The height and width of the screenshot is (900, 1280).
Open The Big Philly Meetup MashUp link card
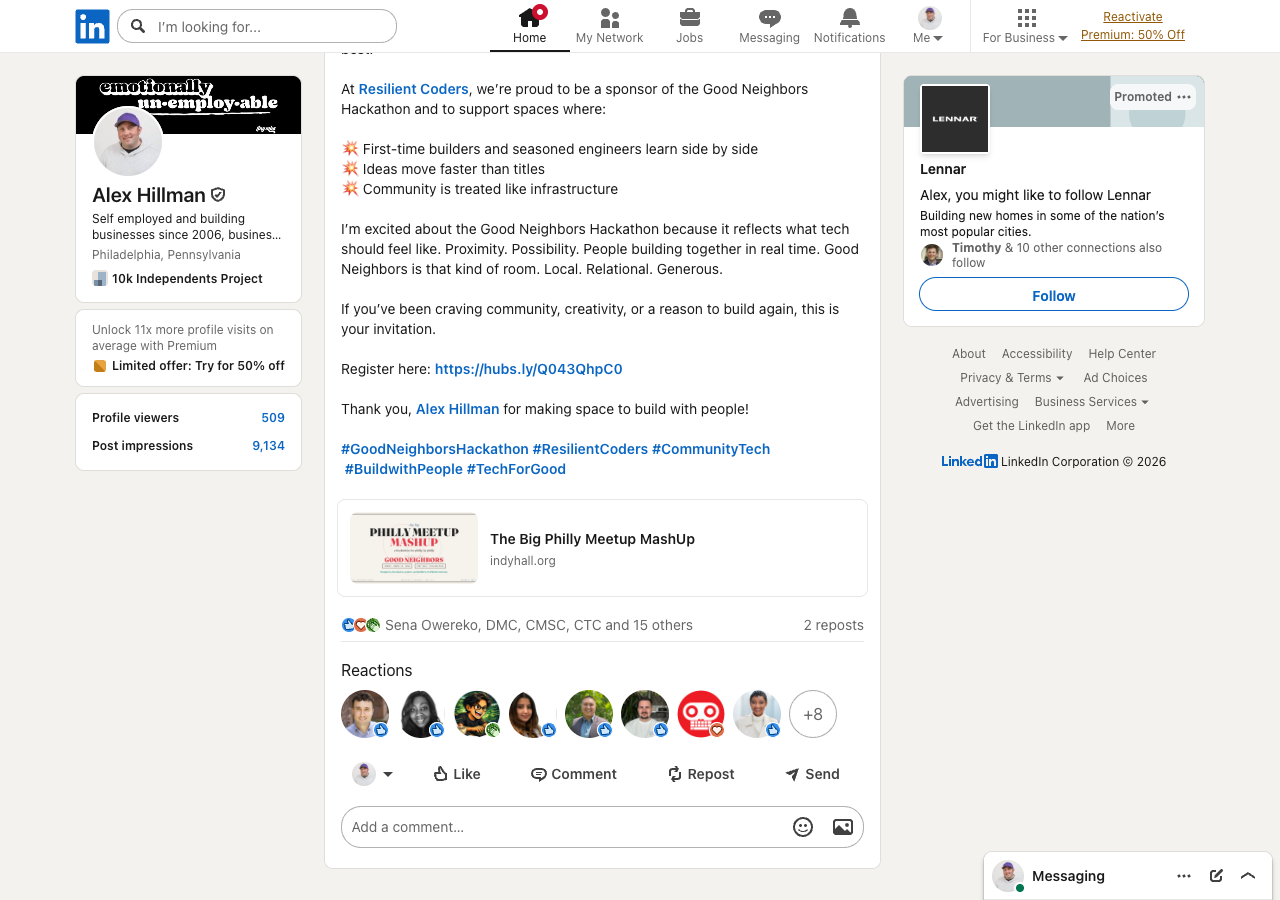(x=602, y=548)
